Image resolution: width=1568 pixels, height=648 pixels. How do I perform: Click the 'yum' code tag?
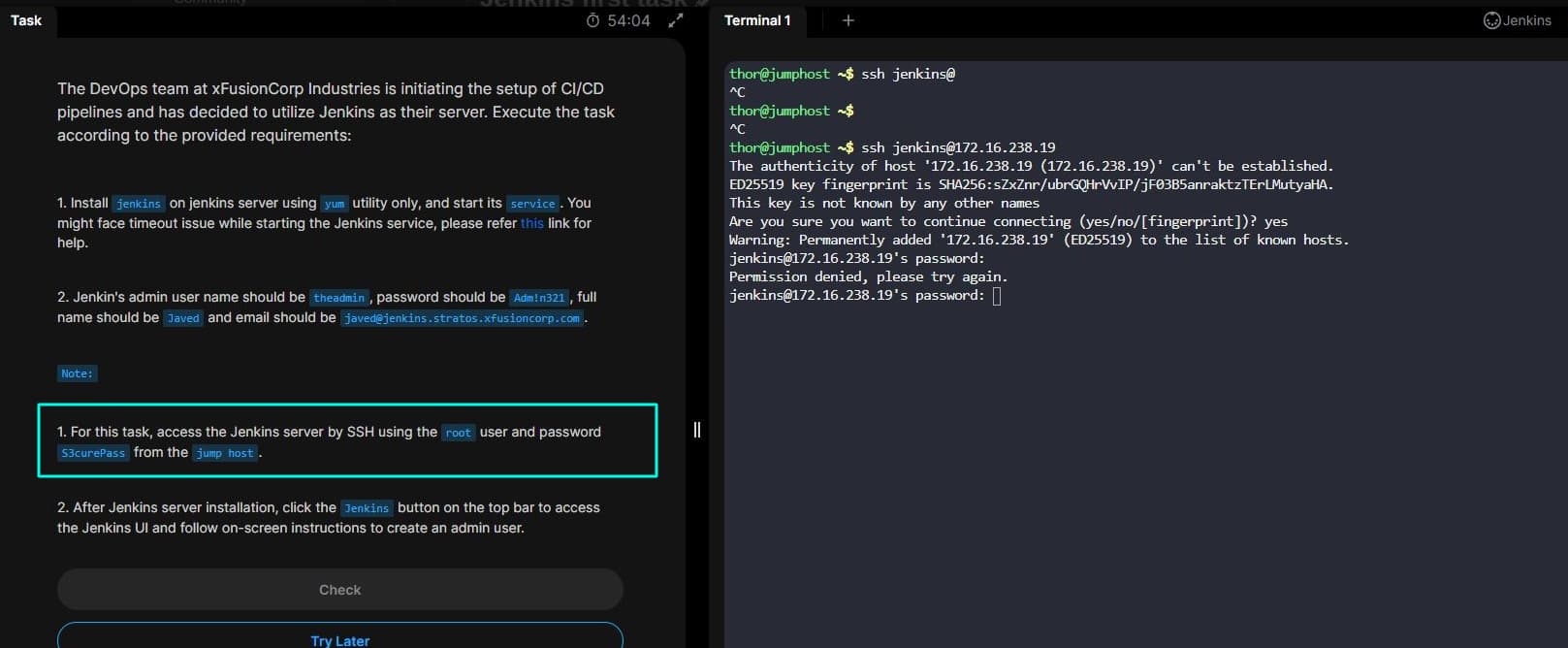click(335, 204)
